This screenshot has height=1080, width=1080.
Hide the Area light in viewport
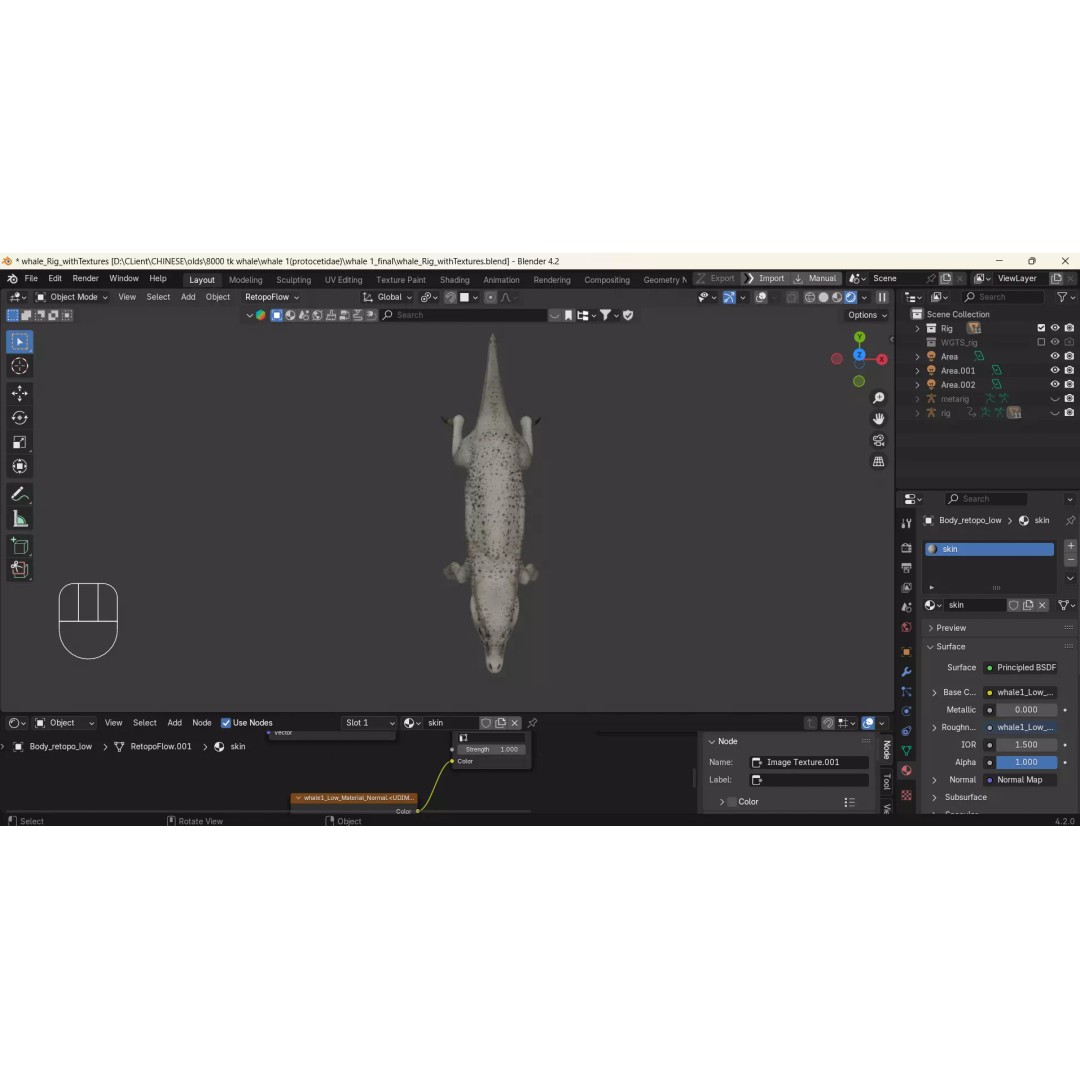coord(1055,356)
